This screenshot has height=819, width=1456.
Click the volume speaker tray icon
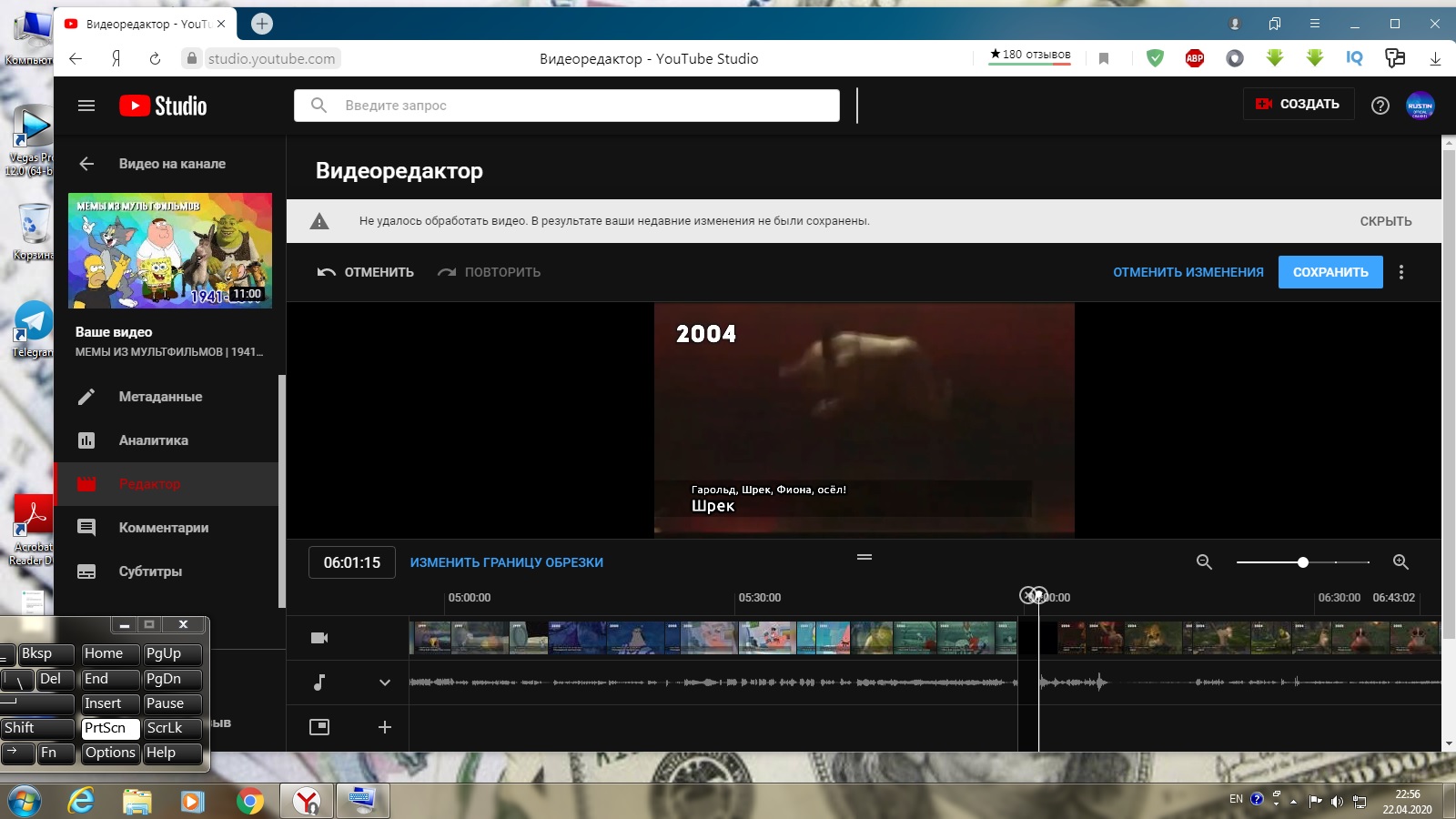pos(1337,802)
